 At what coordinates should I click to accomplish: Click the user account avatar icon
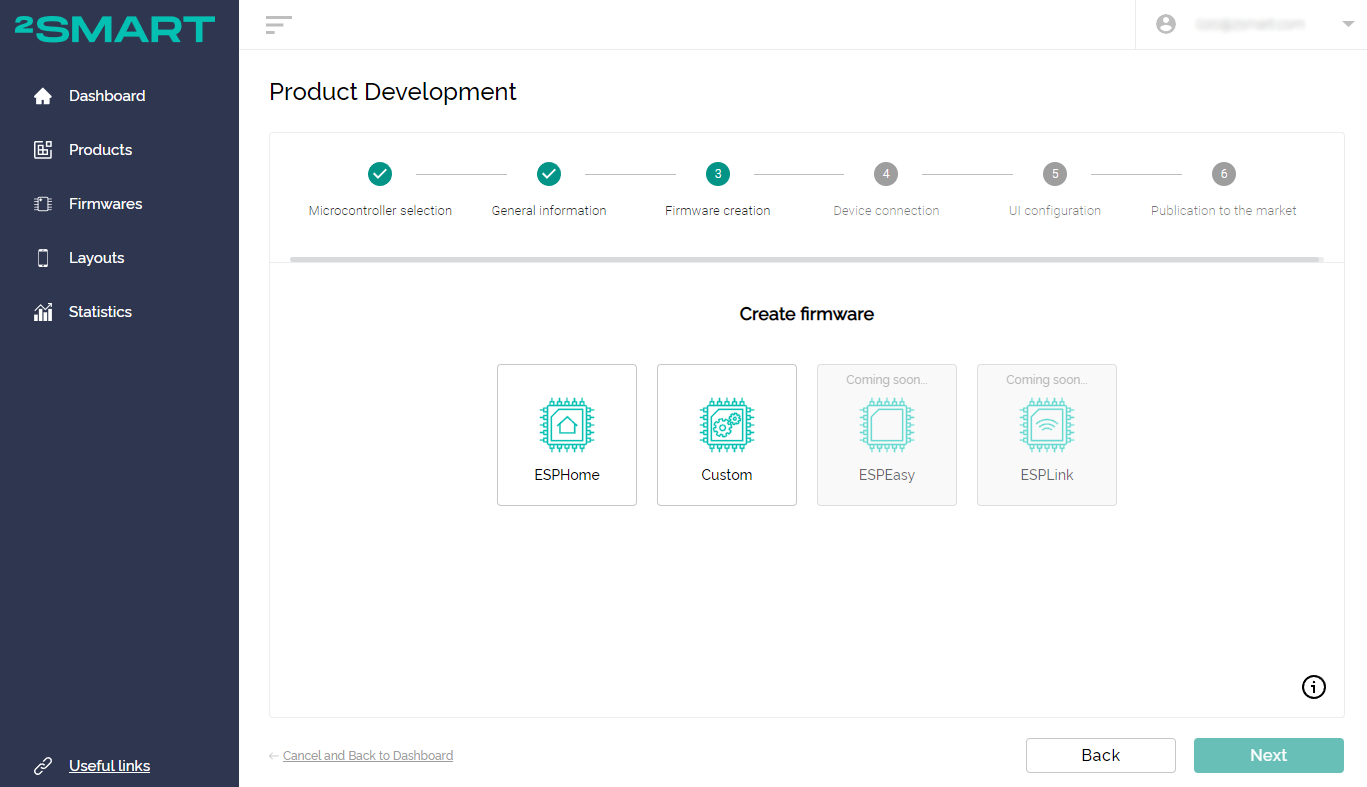point(1166,24)
